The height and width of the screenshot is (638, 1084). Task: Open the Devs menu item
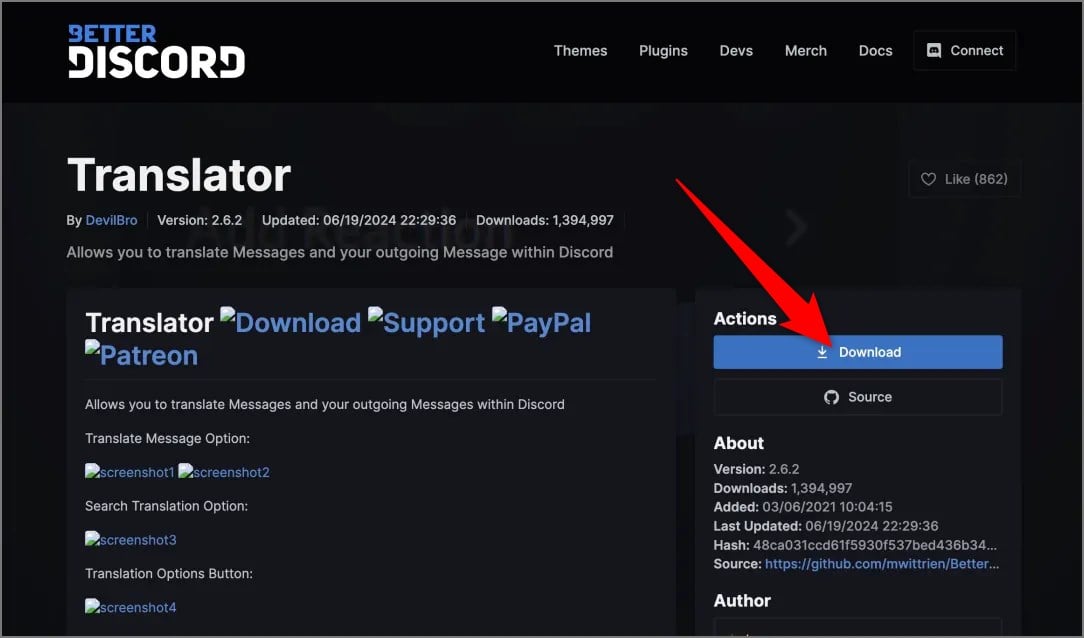[736, 50]
